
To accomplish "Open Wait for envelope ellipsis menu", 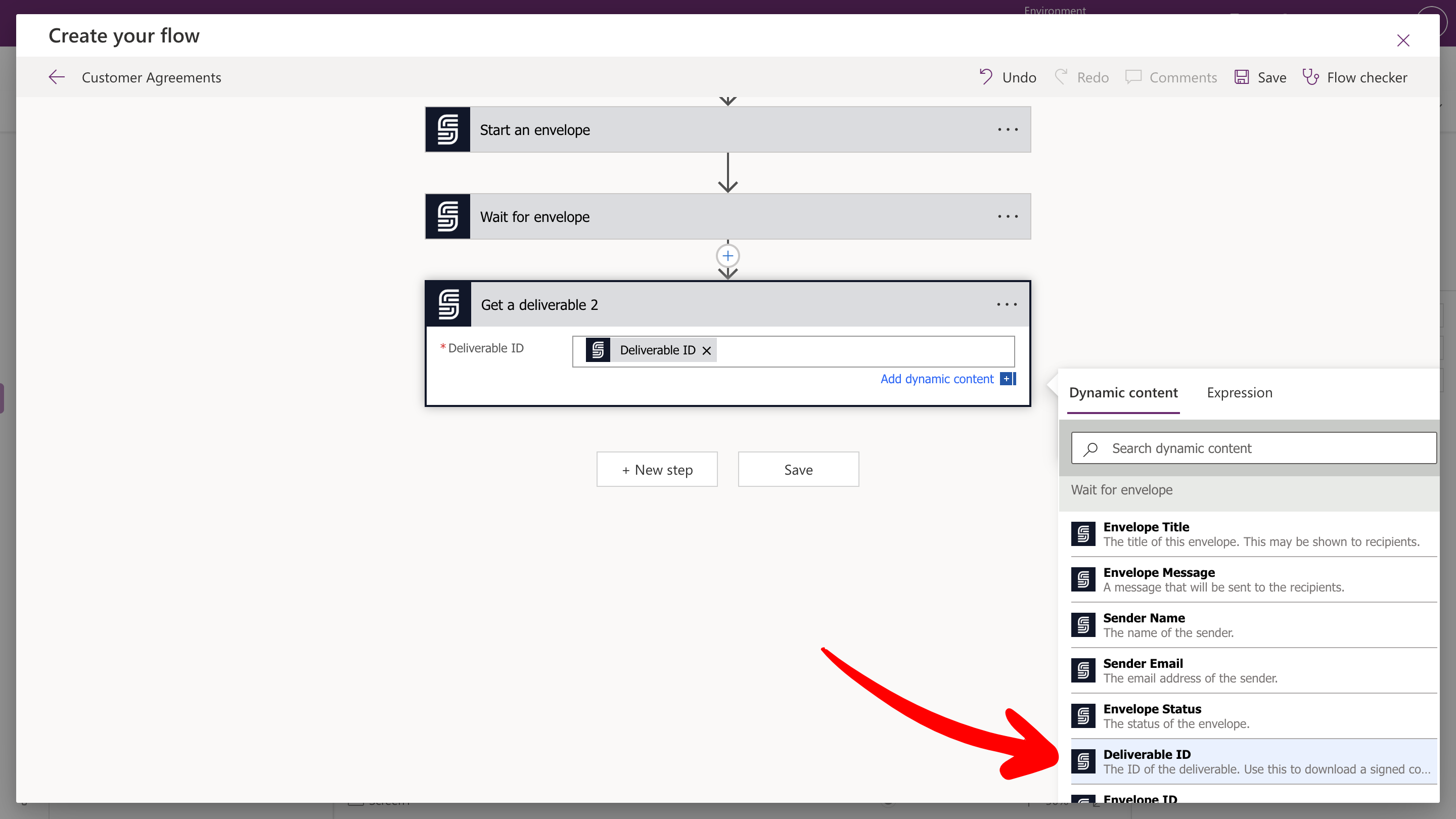I will [1007, 216].
